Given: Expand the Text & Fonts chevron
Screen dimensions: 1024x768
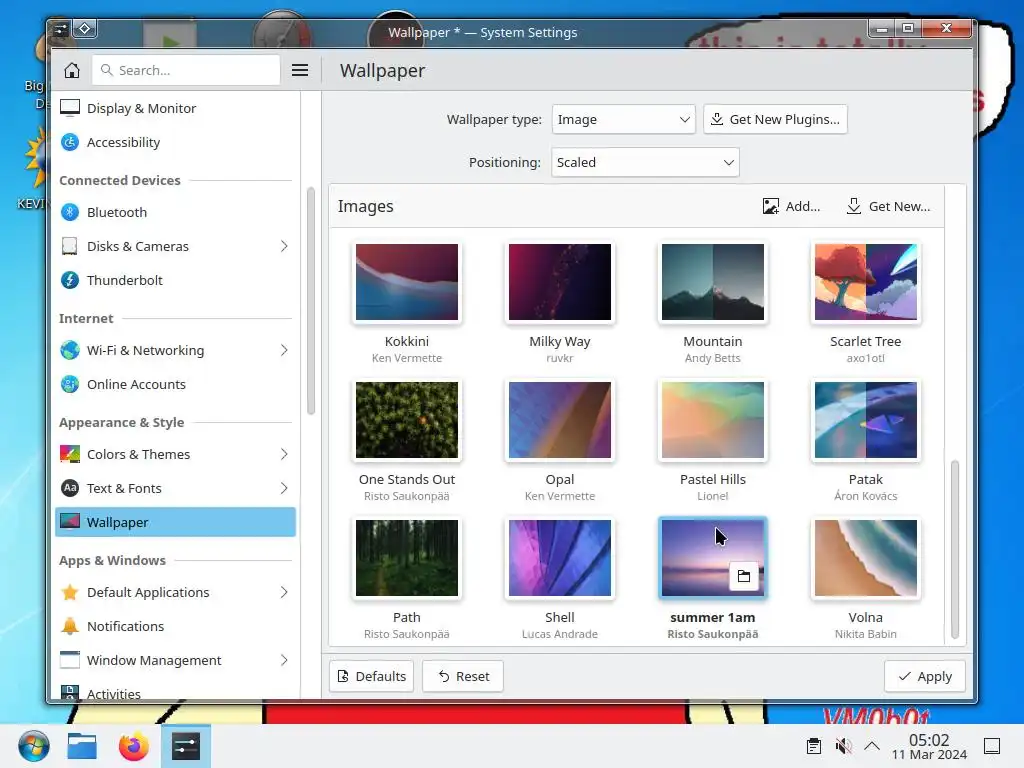Looking at the screenshot, I should [284, 488].
